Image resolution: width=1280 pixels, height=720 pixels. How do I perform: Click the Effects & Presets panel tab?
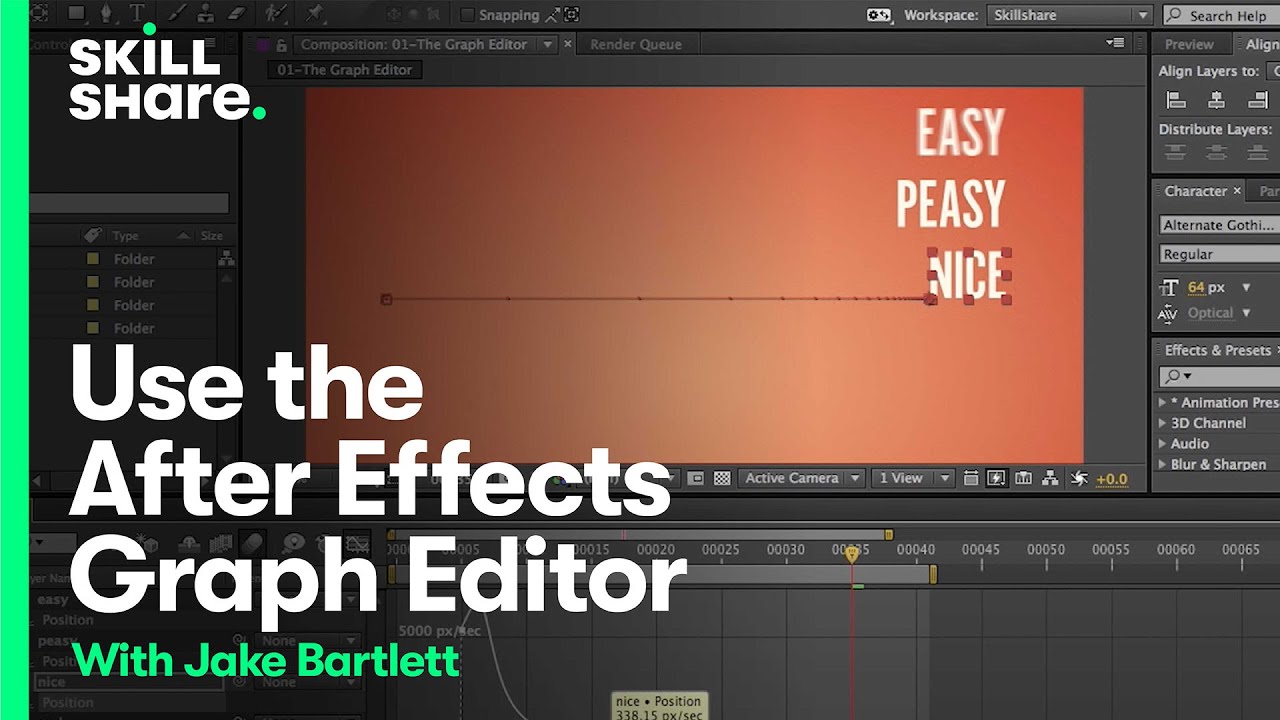point(1218,350)
